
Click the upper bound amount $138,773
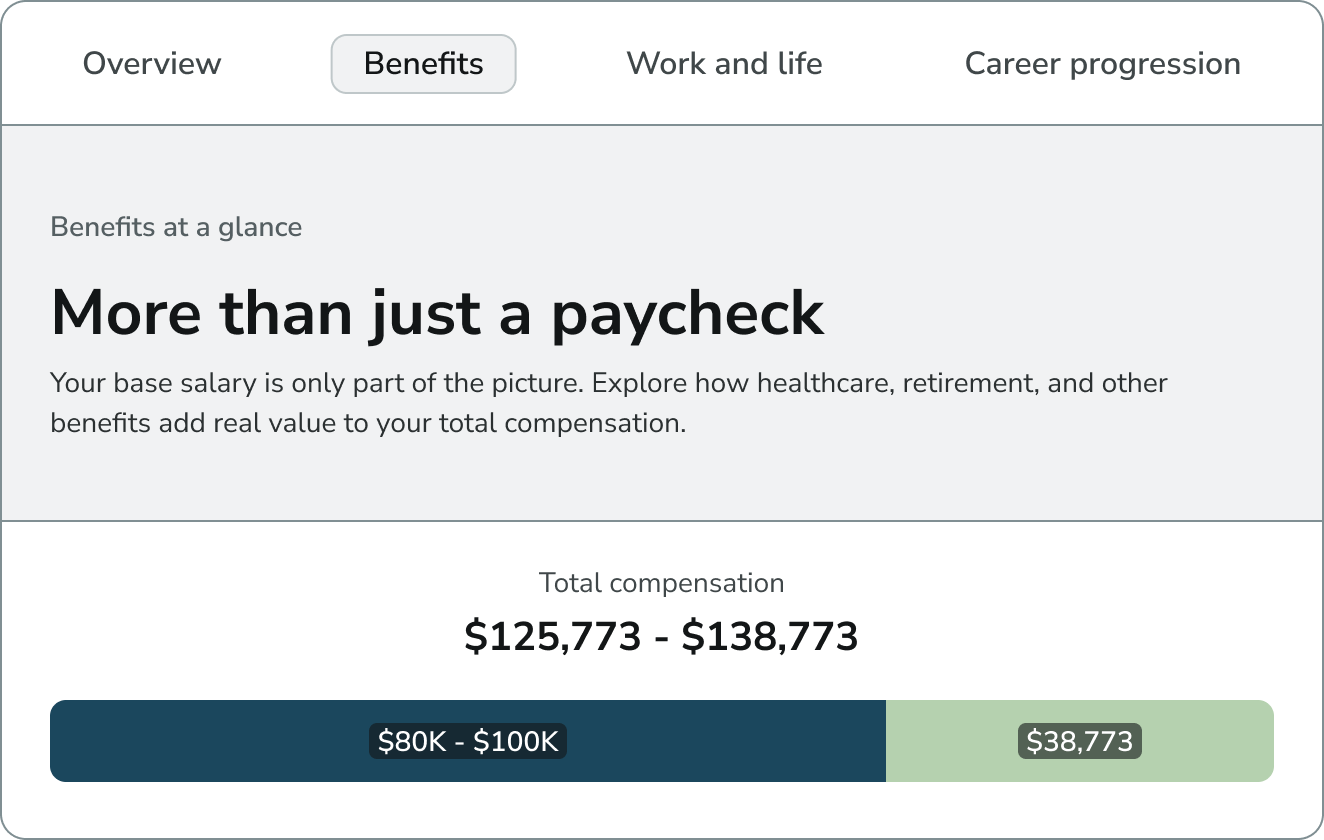coord(770,637)
